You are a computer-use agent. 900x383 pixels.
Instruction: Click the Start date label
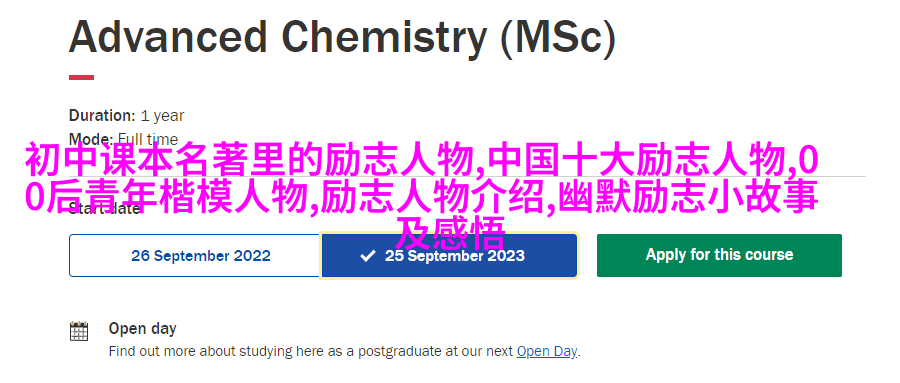[104, 209]
